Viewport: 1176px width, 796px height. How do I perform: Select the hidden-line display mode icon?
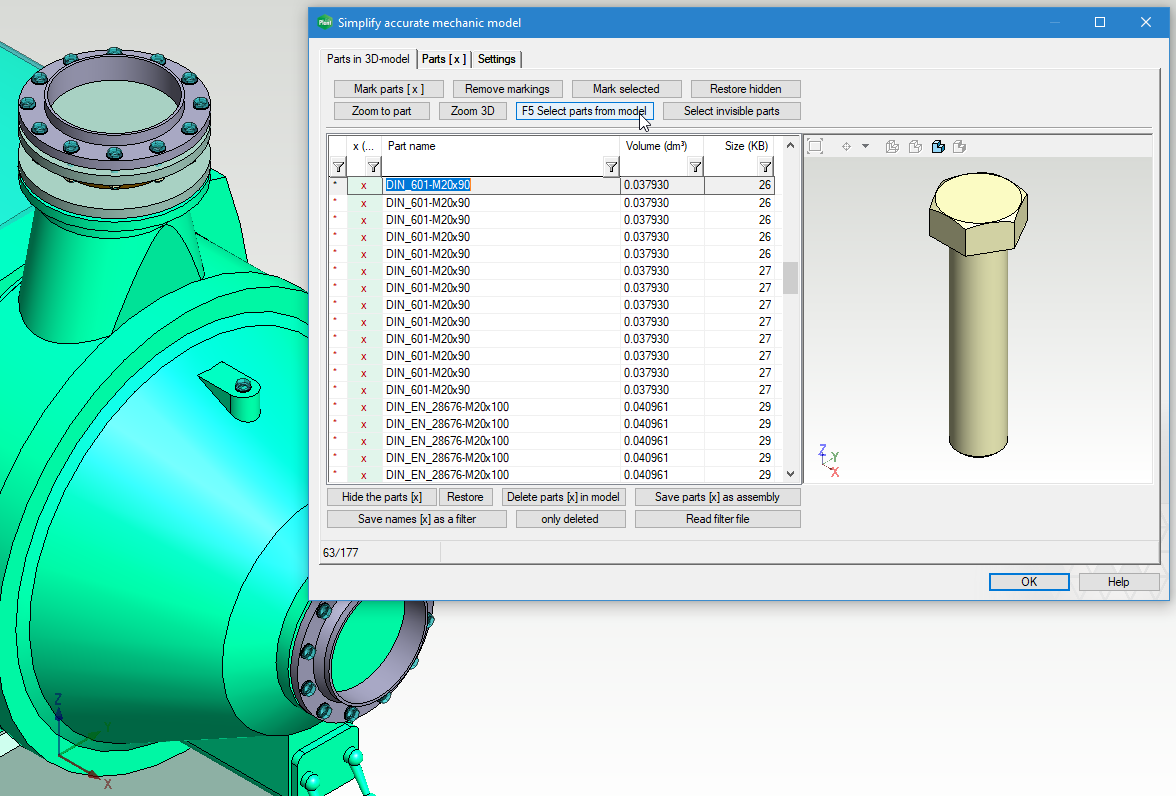point(915,147)
